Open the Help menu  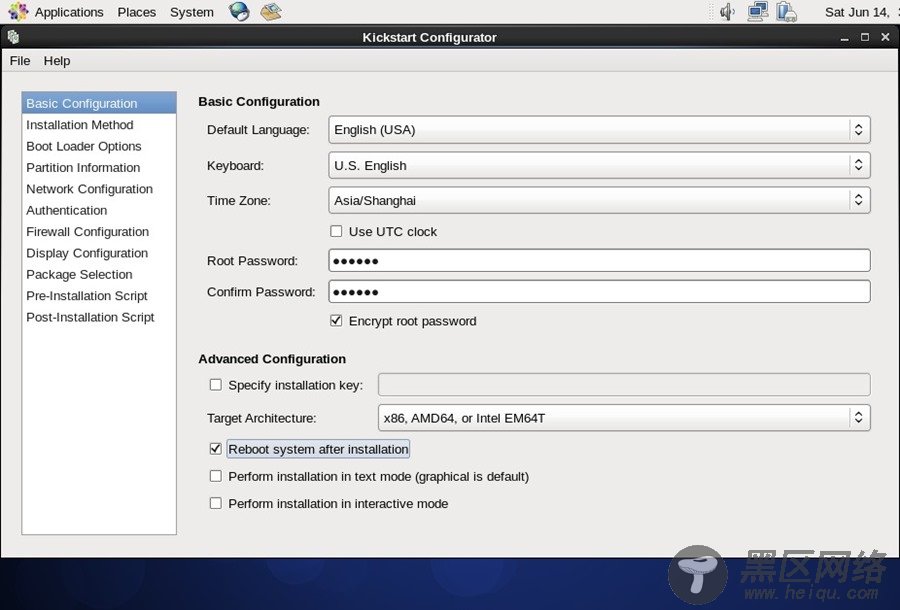click(57, 61)
